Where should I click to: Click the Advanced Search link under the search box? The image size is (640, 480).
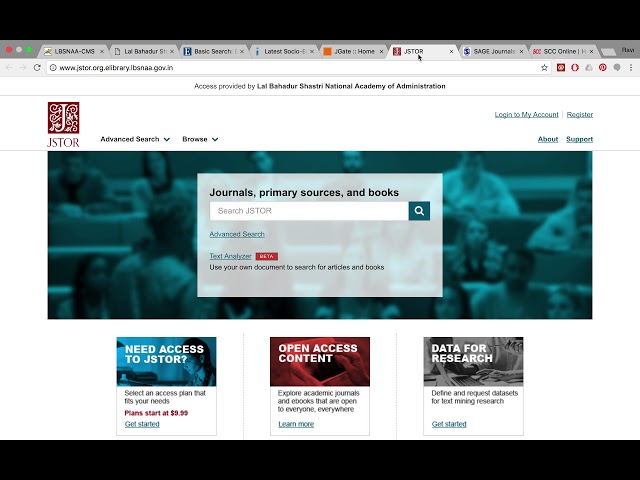click(237, 234)
